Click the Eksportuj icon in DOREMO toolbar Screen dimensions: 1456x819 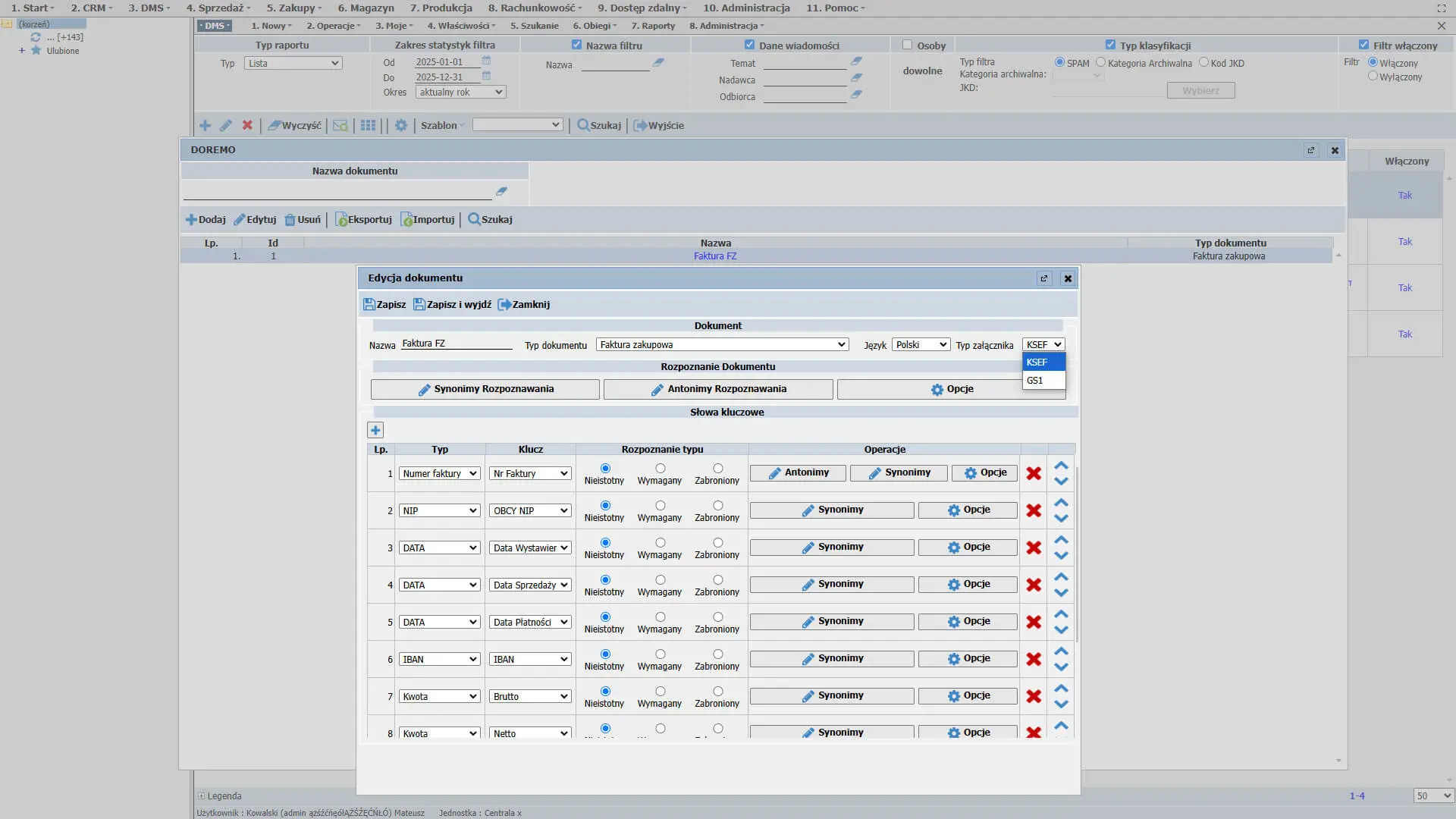click(341, 220)
